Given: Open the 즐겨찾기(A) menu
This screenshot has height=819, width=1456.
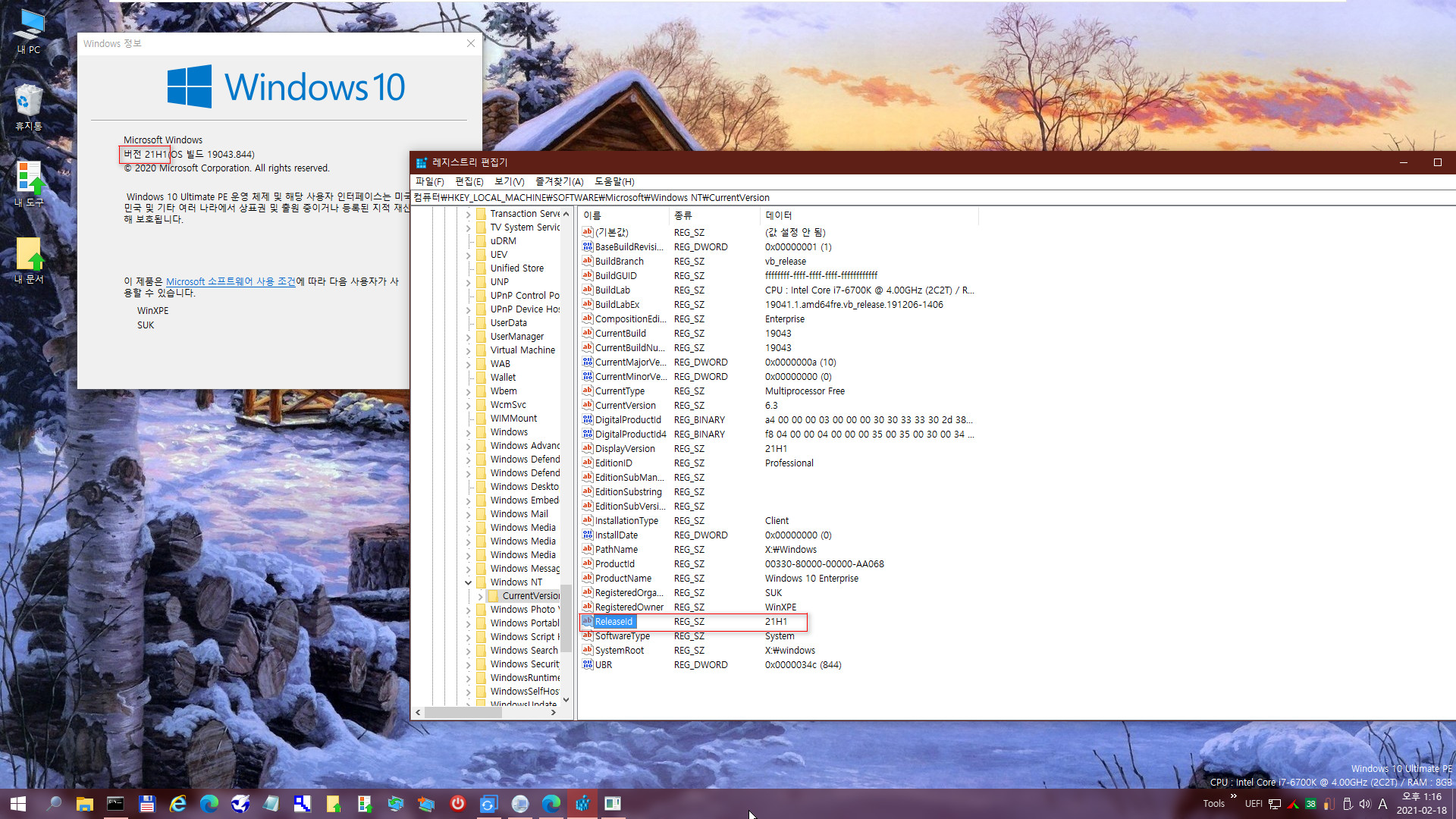Looking at the screenshot, I should [559, 181].
